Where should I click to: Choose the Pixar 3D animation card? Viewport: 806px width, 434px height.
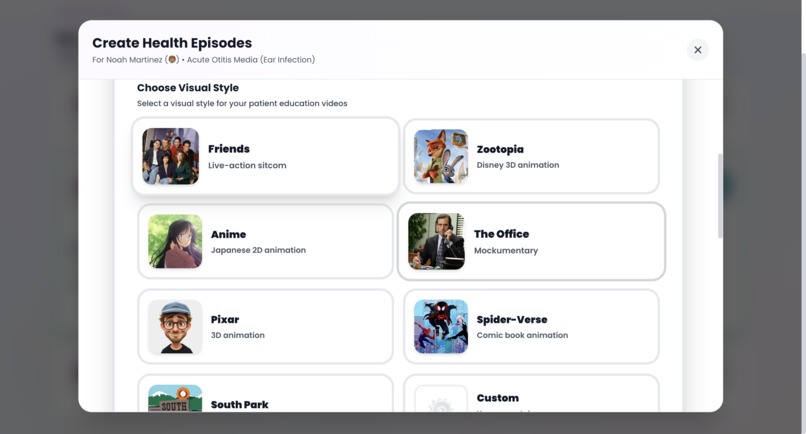click(266, 327)
